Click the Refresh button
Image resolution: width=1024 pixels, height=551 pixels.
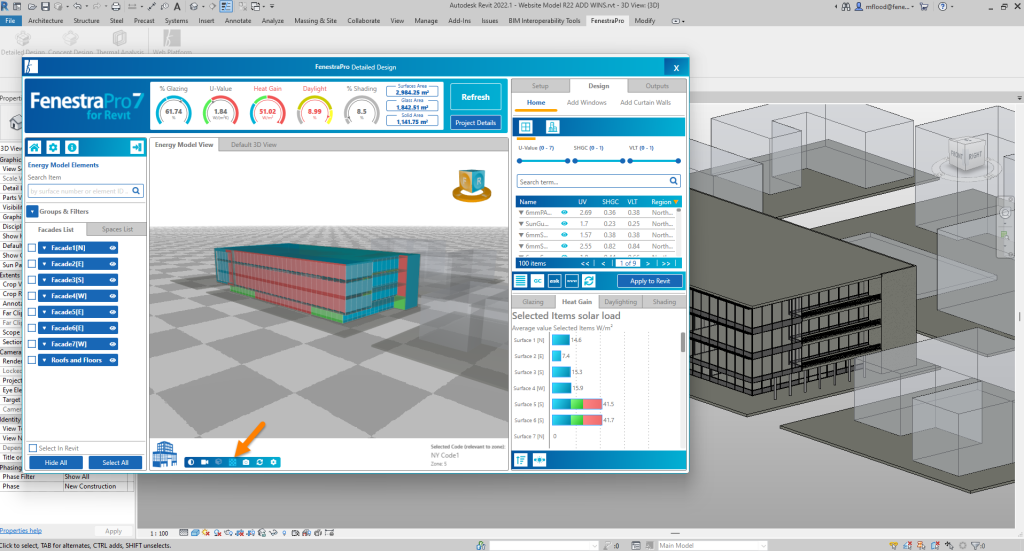coord(475,97)
